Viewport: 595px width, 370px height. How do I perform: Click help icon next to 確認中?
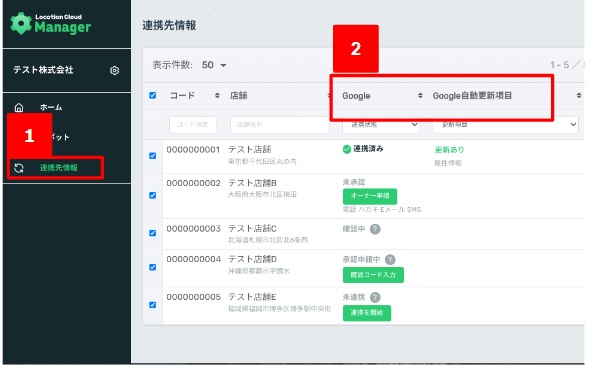coord(375,229)
